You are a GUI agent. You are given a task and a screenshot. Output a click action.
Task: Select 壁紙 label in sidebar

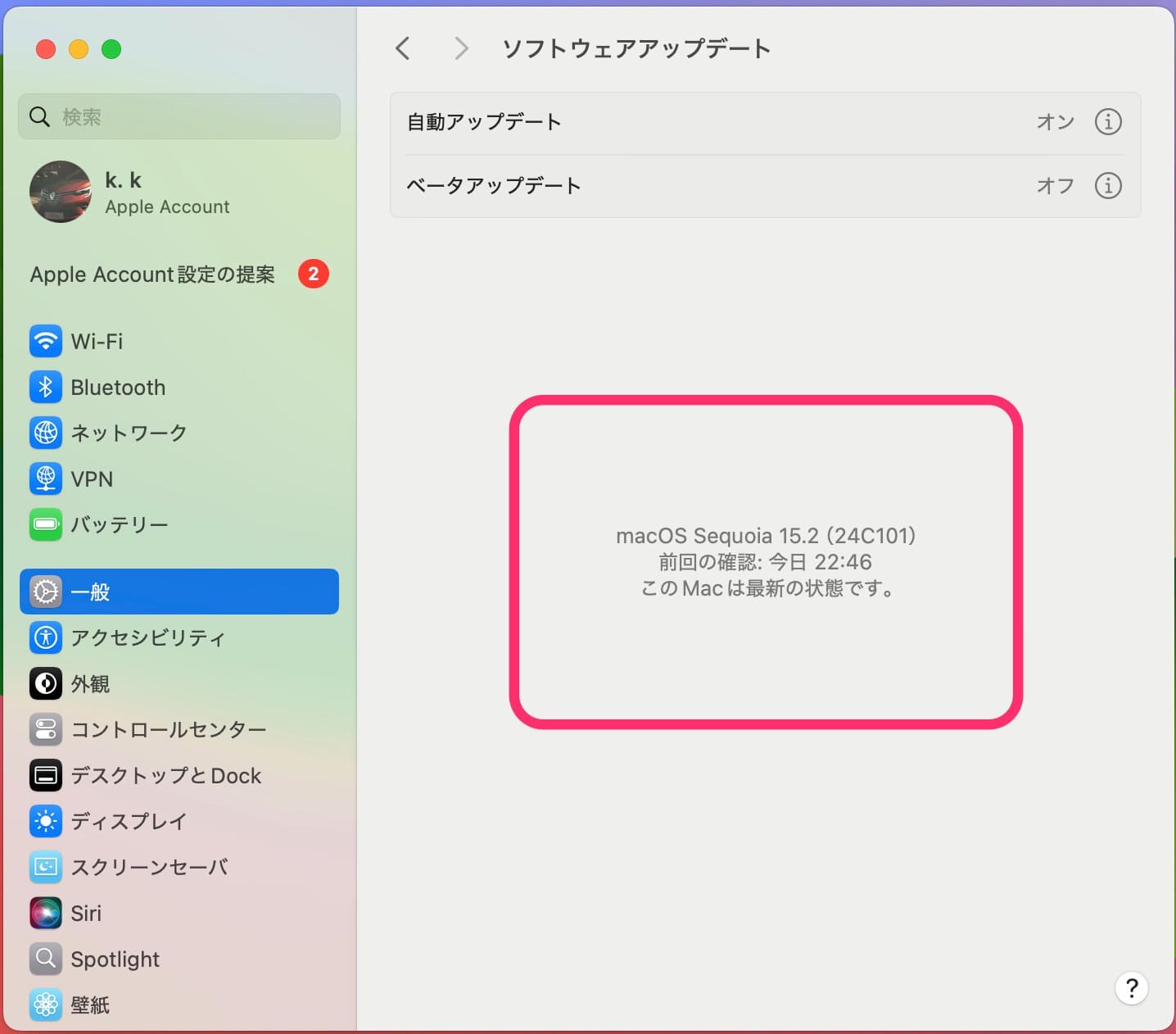coord(90,1005)
